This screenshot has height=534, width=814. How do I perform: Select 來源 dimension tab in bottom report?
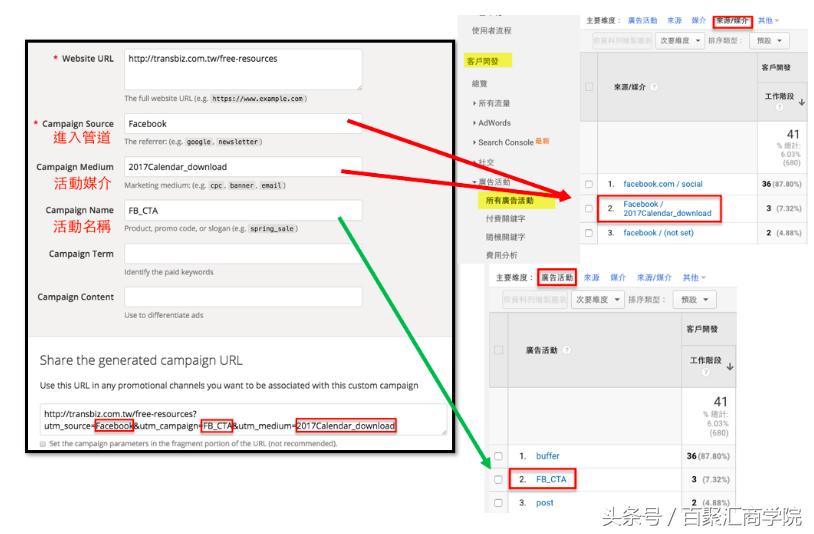tap(591, 278)
